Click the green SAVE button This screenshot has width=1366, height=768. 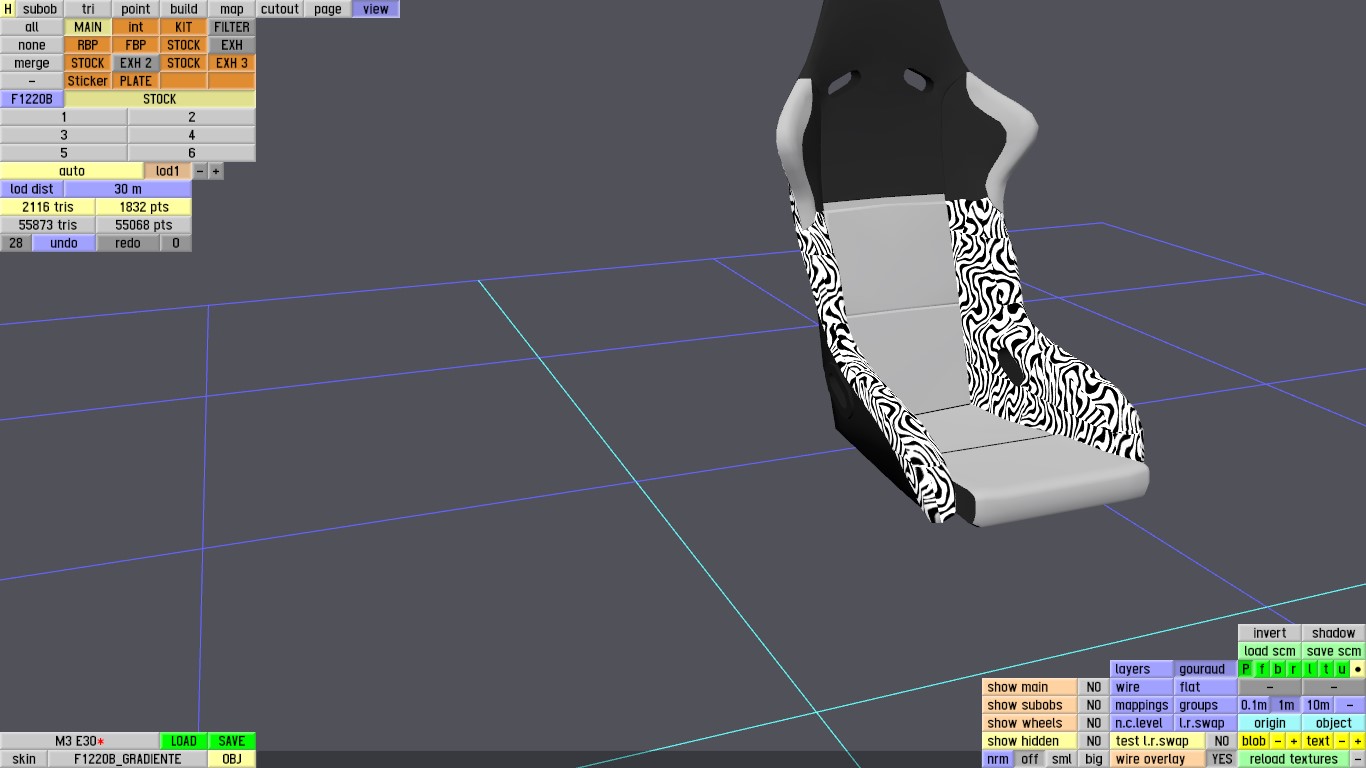tap(232, 741)
